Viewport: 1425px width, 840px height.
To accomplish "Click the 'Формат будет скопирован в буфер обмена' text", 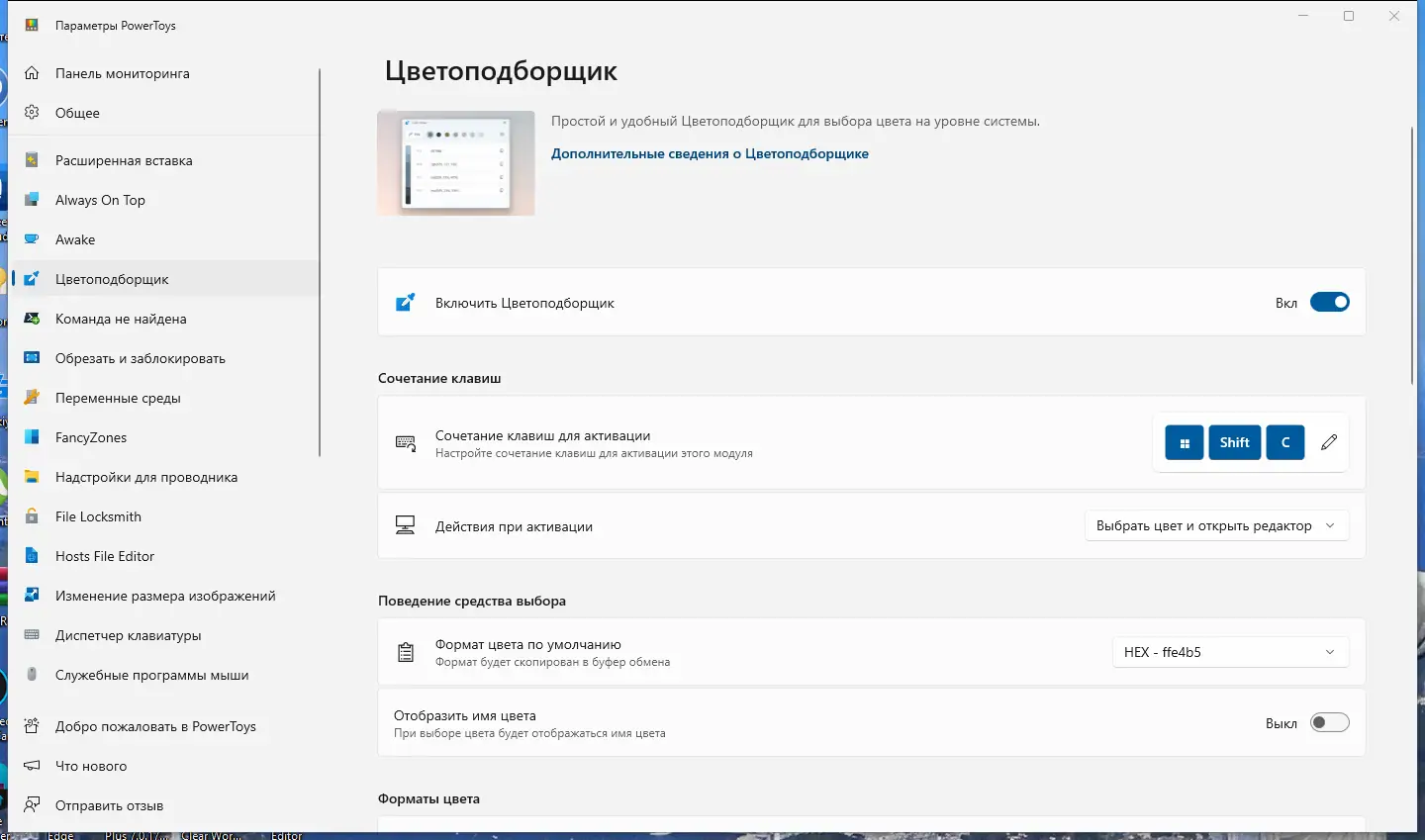I will (x=552, y=662).
